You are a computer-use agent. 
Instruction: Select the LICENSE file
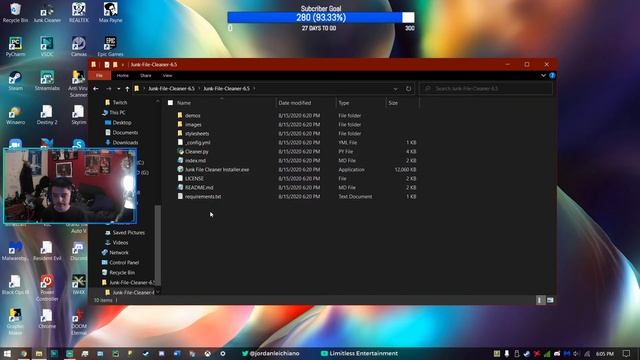[x=194, y=178]
